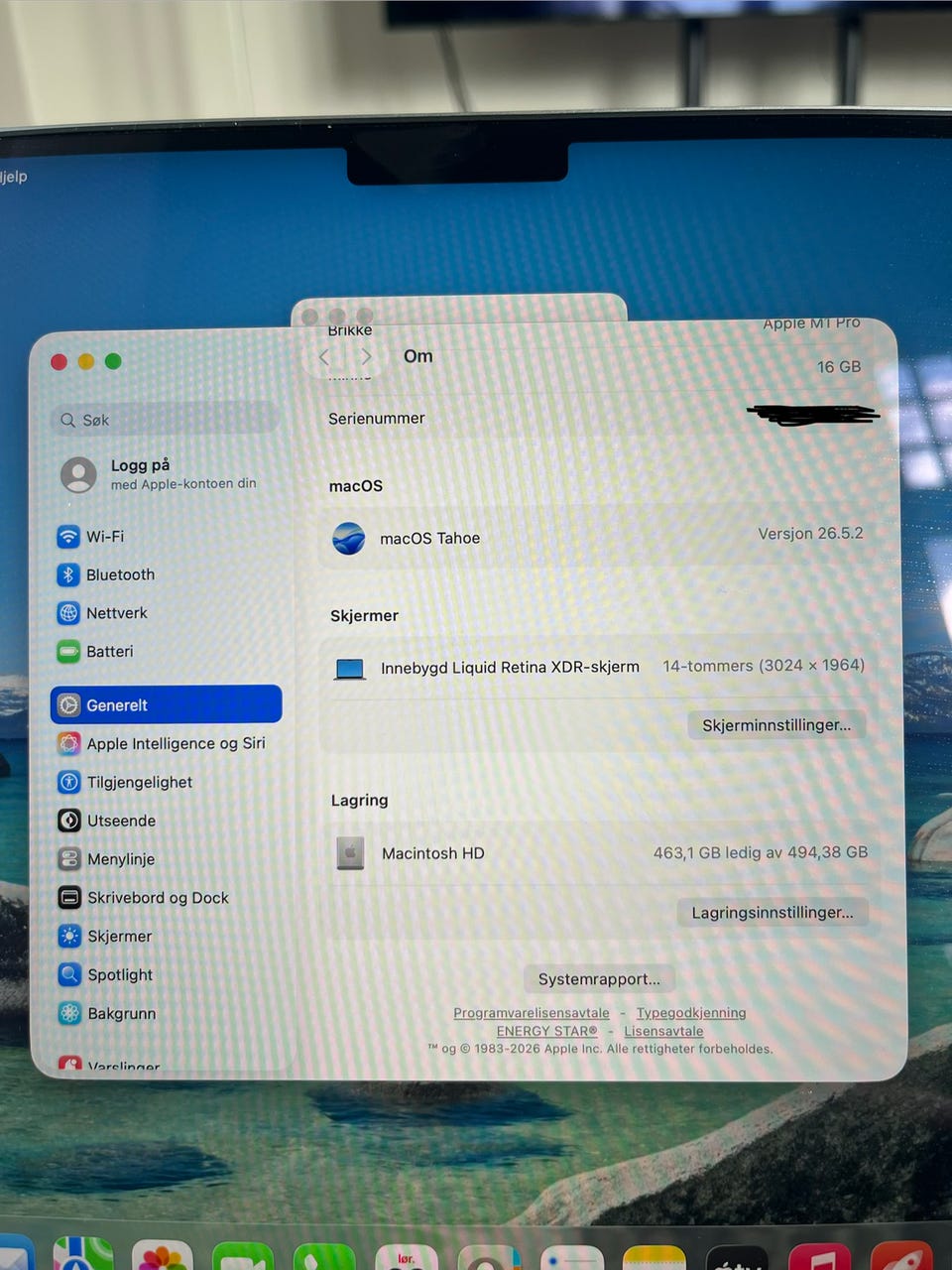Click the account avatar beside Logg på
Screen dimensions: 952x1270
pyautogui.click(x=78, y=474)
